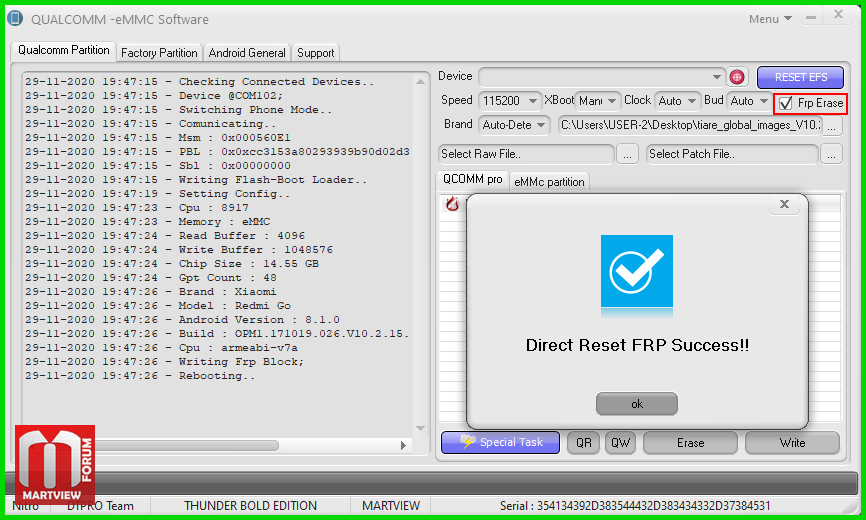This screenshot has width=866, height=520.
Task: Click the flame icon in QCOMM pro panel
Action: pos(452,204)
